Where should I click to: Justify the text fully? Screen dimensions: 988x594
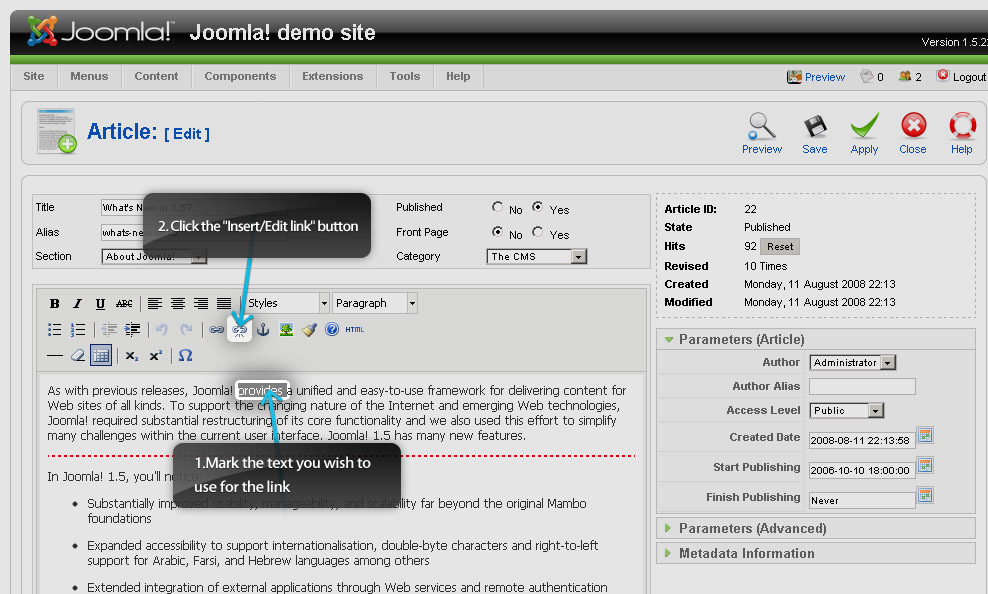(224, 304)
